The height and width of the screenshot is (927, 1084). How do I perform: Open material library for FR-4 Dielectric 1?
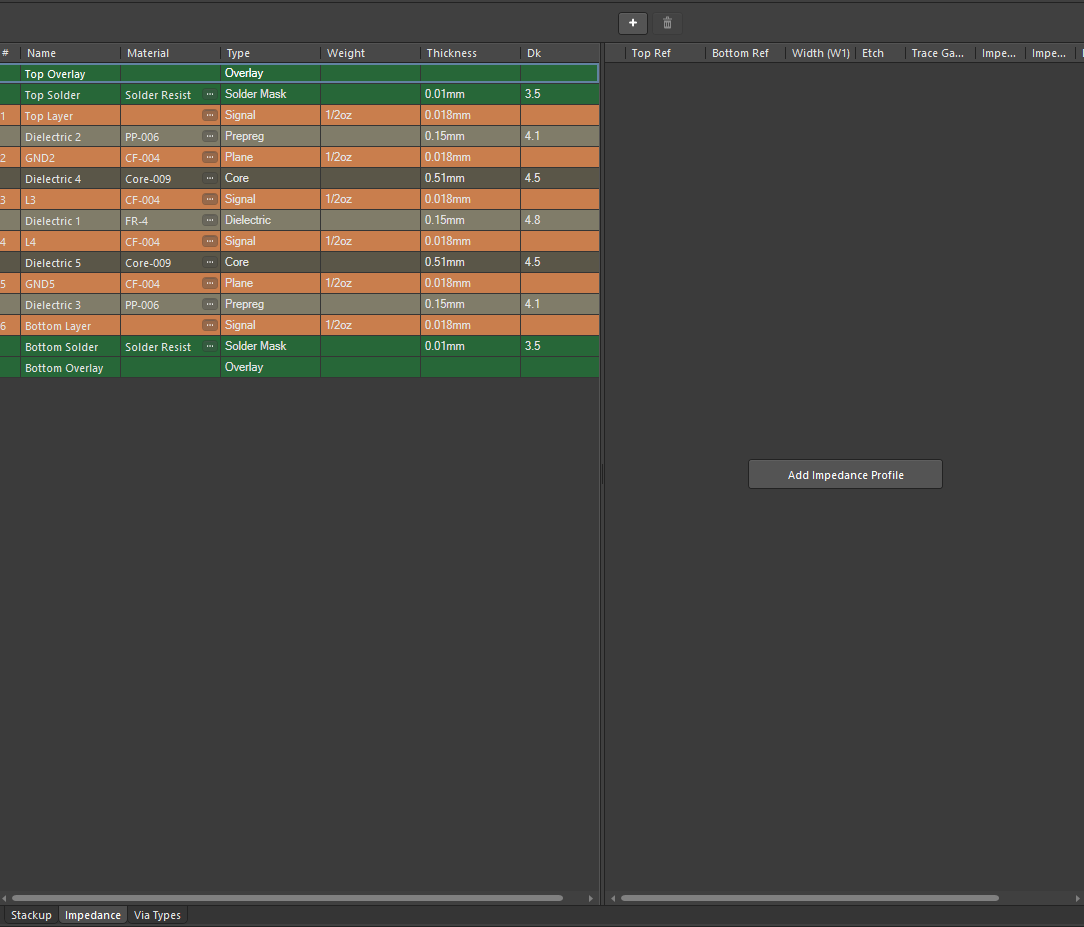pos(210,220)
